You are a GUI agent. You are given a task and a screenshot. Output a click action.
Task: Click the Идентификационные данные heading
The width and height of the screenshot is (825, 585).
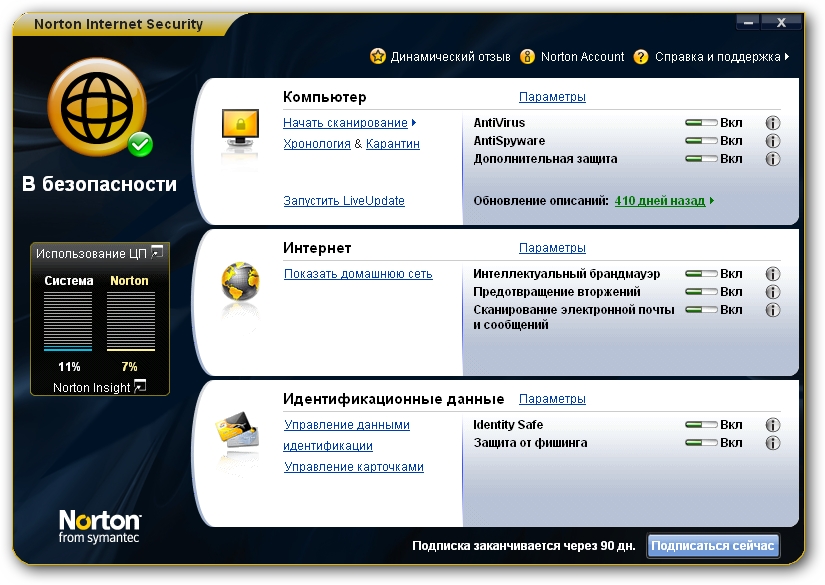[394, 399]
